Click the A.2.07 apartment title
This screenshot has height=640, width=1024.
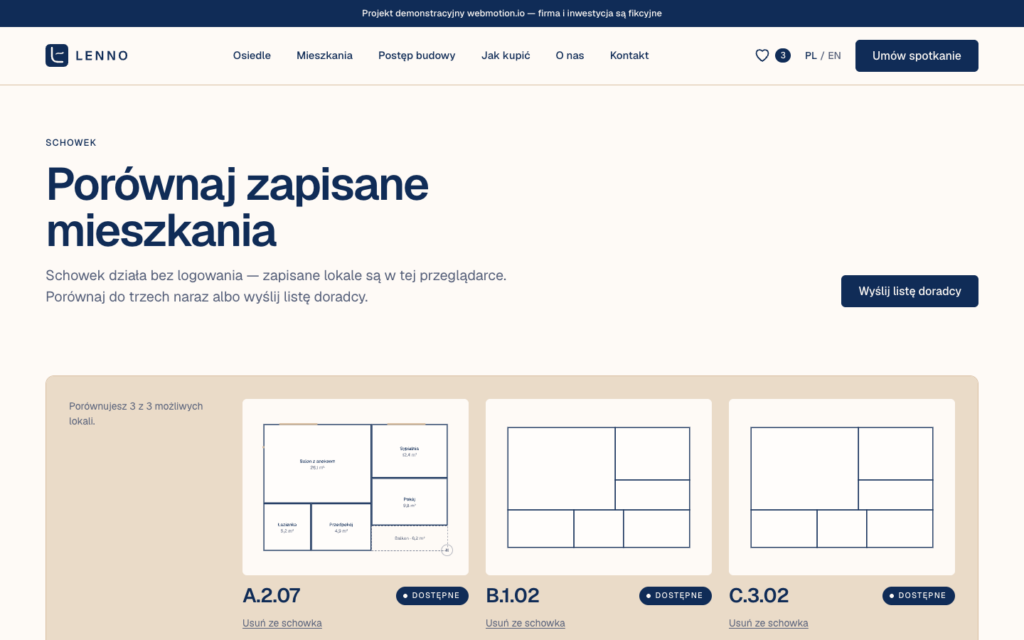click(x=271, y=596)
